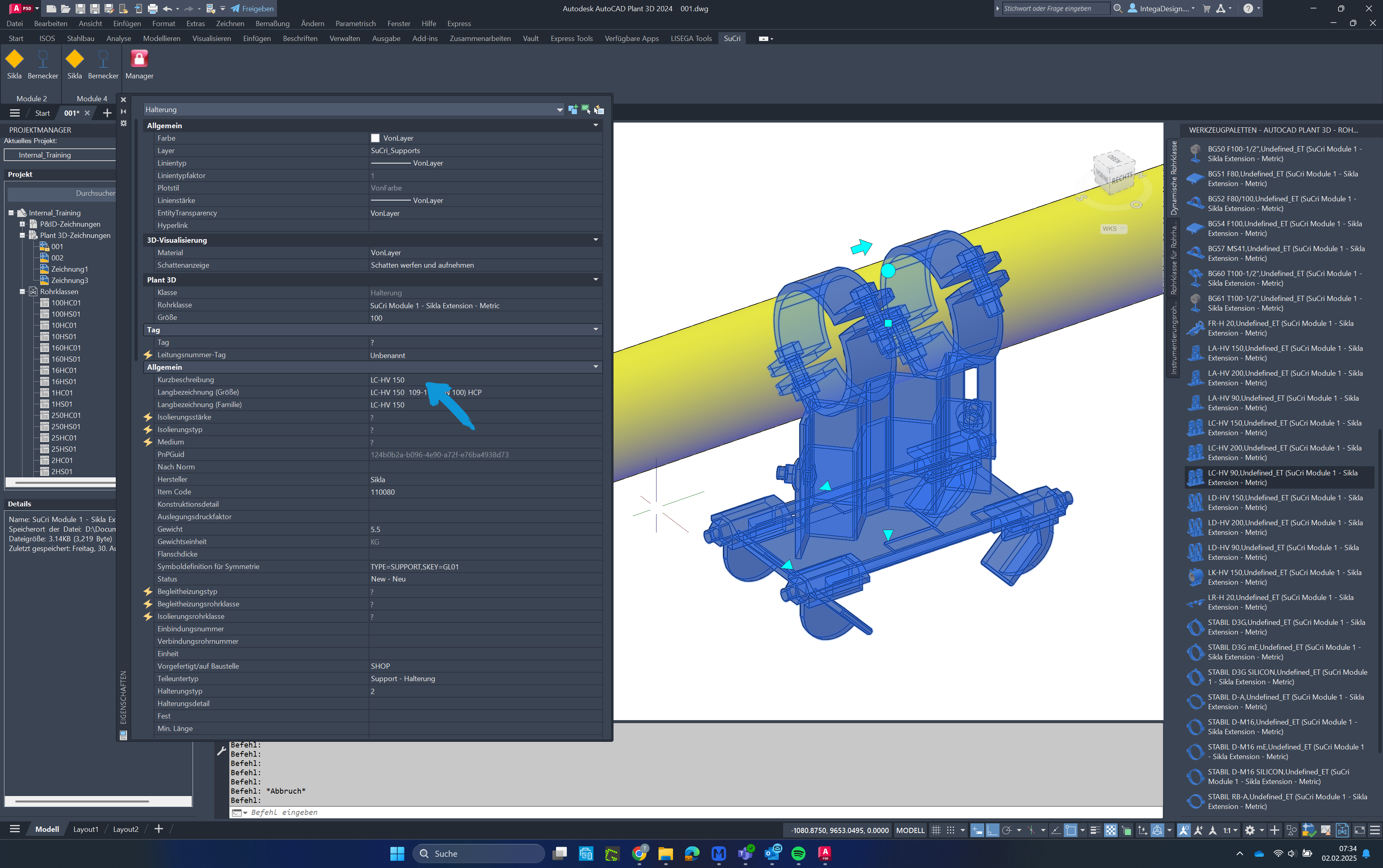Click Freigeben share button

[253, 8]
